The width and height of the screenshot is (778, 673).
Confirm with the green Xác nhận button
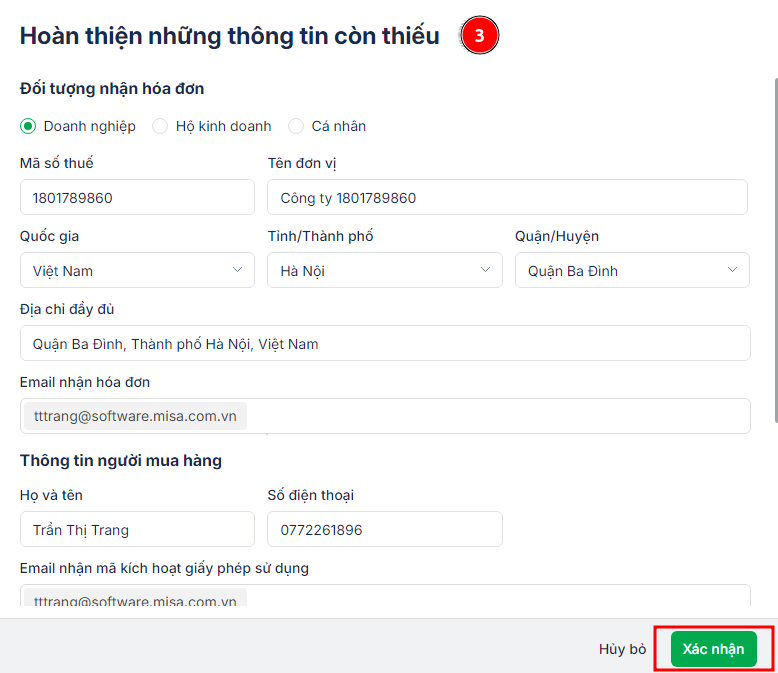tap(713, 649)
